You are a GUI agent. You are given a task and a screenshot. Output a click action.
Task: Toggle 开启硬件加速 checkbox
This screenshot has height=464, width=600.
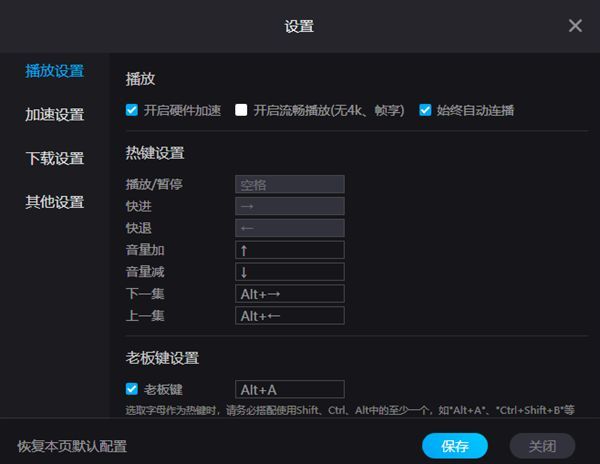[x=132, y=110]
